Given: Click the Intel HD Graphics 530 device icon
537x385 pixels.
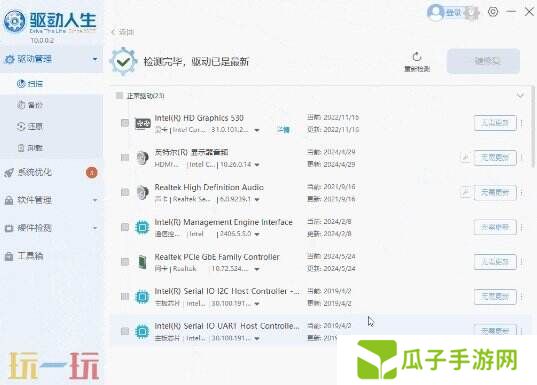Looking at the screenshot, I should (142, 123).
